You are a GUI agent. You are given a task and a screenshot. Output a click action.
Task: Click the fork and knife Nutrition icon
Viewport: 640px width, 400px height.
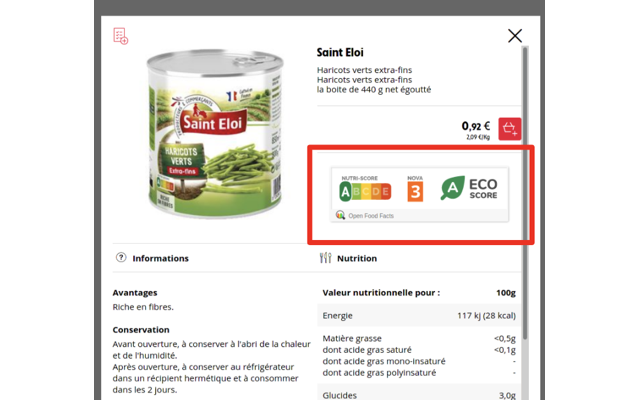(x=325, y=258)
